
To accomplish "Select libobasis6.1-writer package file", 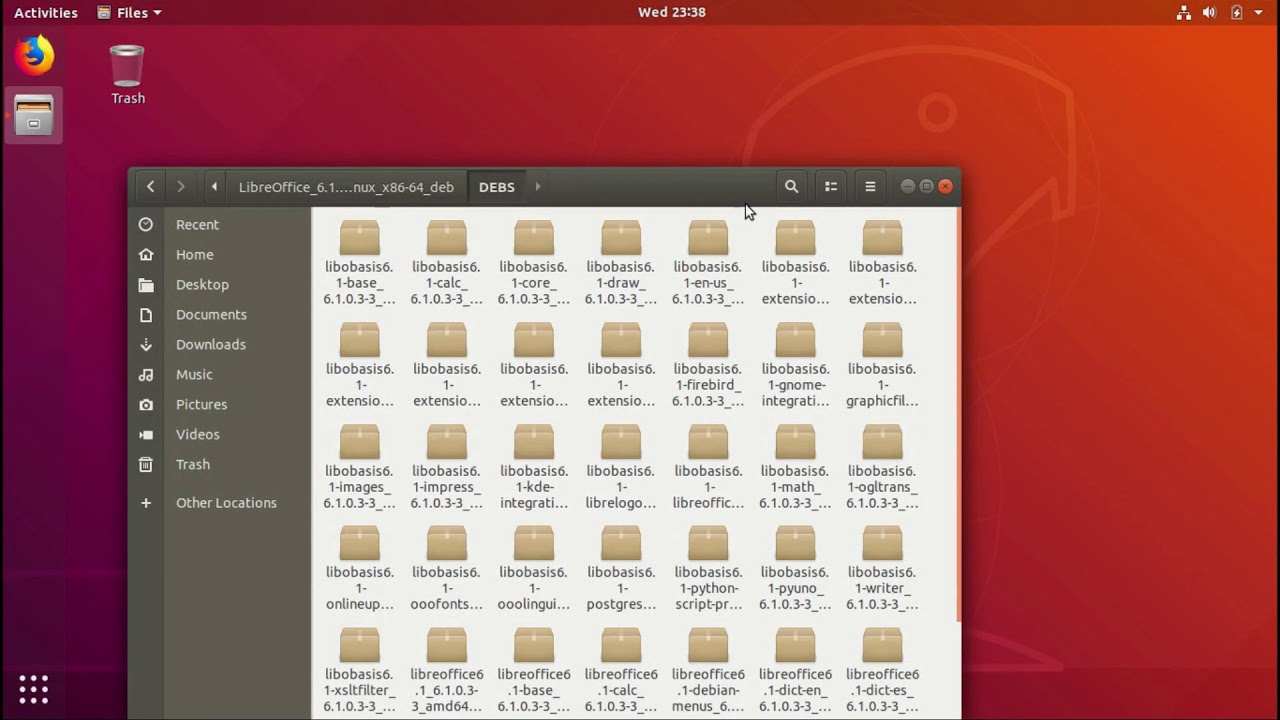I will (882, 569).
